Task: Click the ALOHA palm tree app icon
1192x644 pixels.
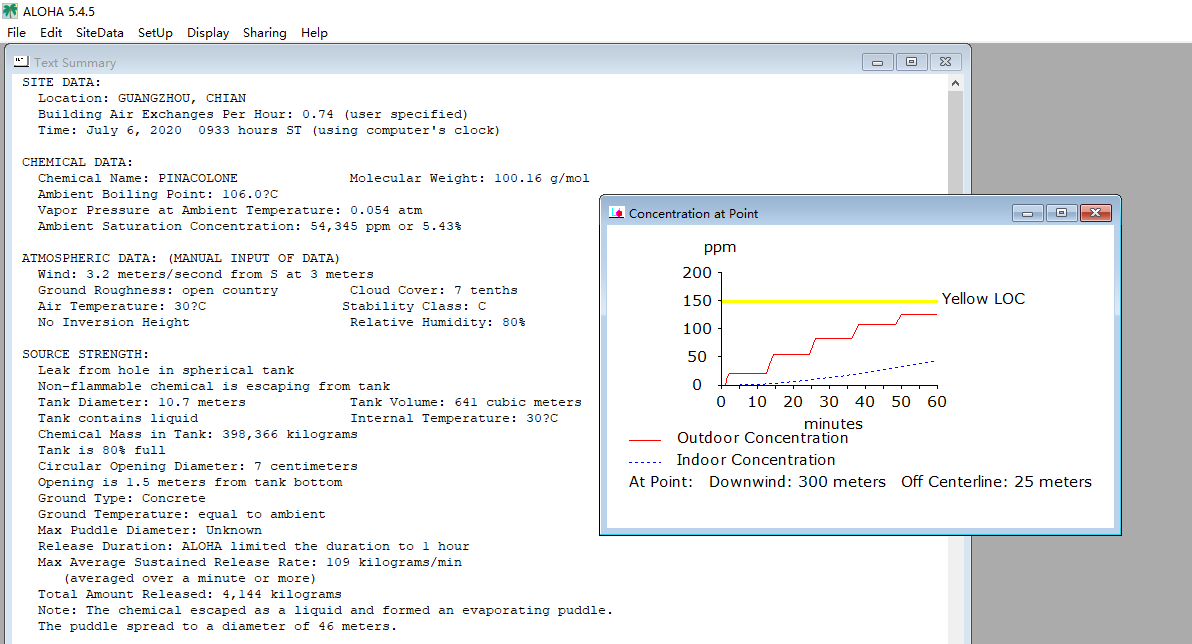Action: tap(10, 11)
